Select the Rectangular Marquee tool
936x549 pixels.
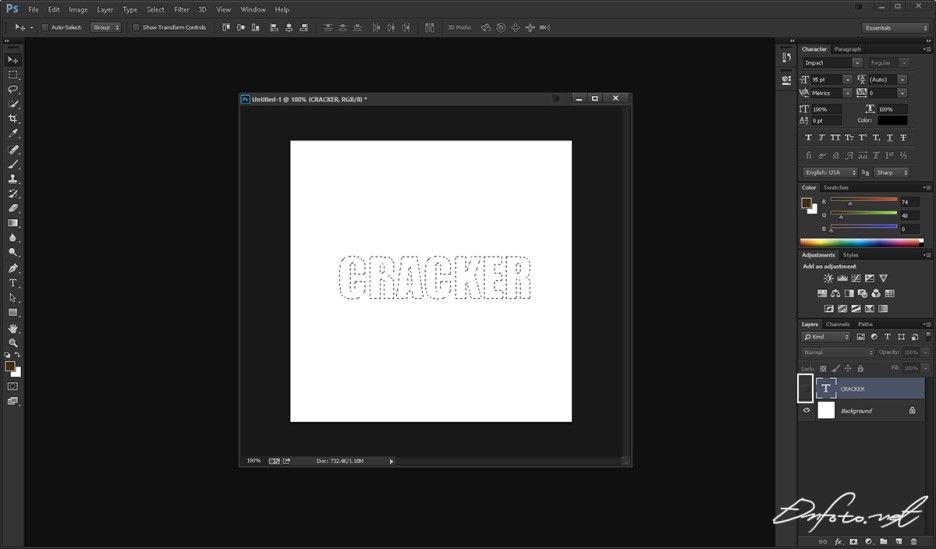point(13,75)
